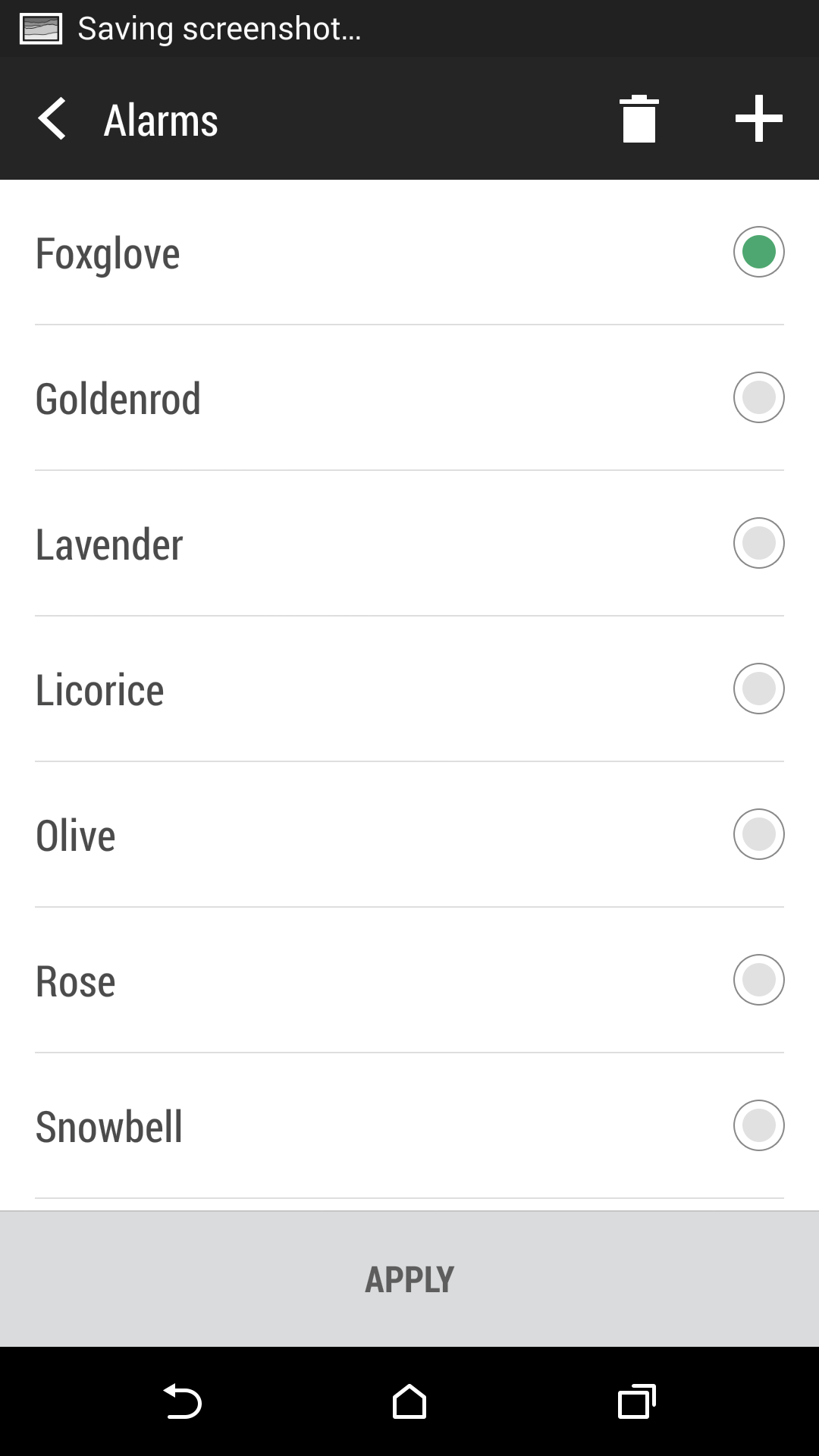Screen dimensions: 819x1456
Task: Add a new alarm sound with plus
Action: click(758, 119)
